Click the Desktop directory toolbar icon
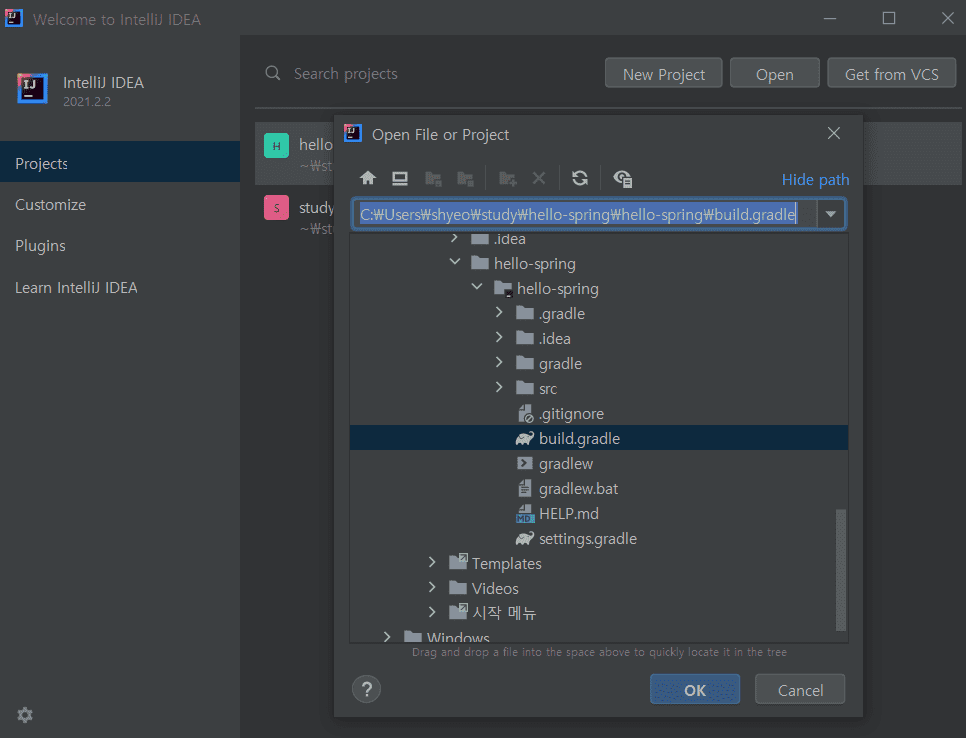Viewport: 966px width, 738px height. point(400,179)
